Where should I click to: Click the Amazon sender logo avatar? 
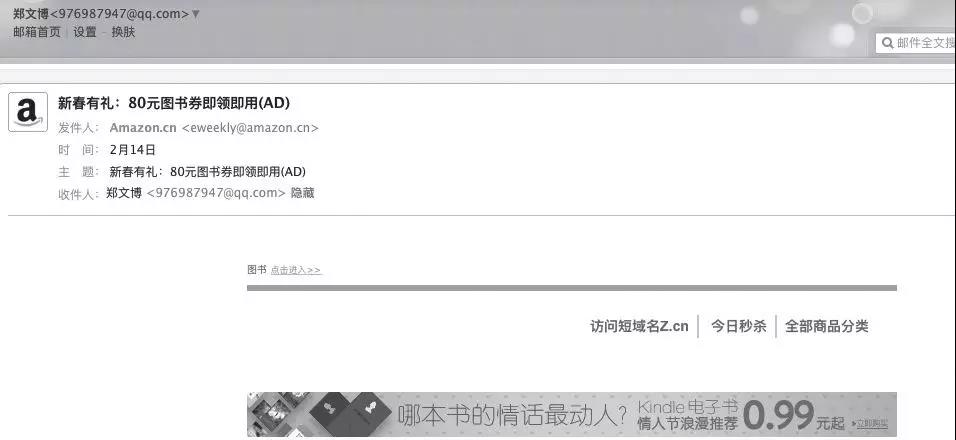click(28, 112)
